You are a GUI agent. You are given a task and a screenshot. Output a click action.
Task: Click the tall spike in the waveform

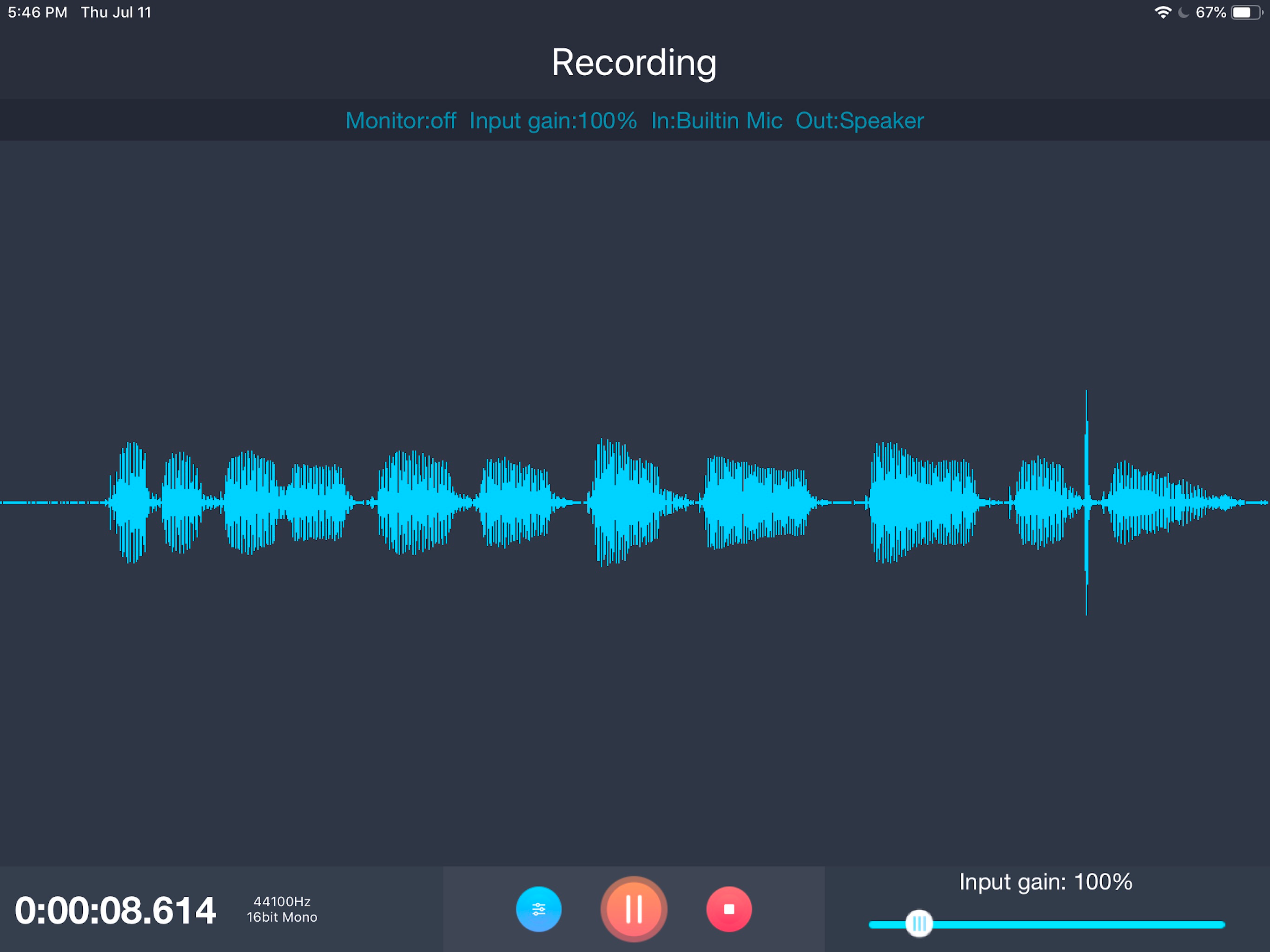1086,459
